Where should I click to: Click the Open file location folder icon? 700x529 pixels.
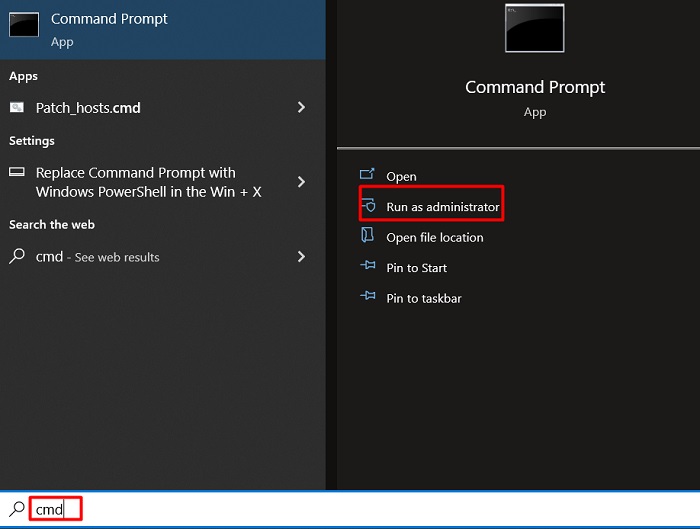tap(367, 234)
